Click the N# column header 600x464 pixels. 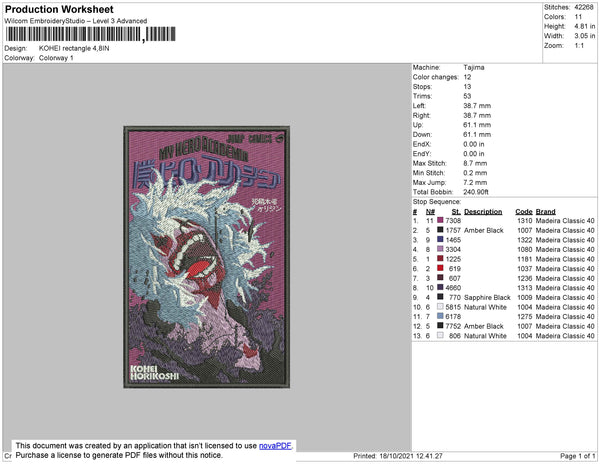[x=430, y=212]
